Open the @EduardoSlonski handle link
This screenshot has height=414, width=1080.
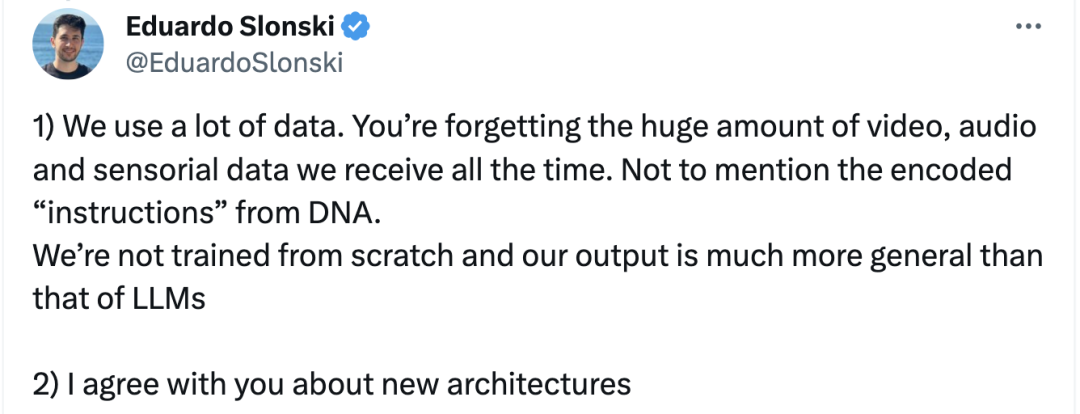[x=234, y=63]
